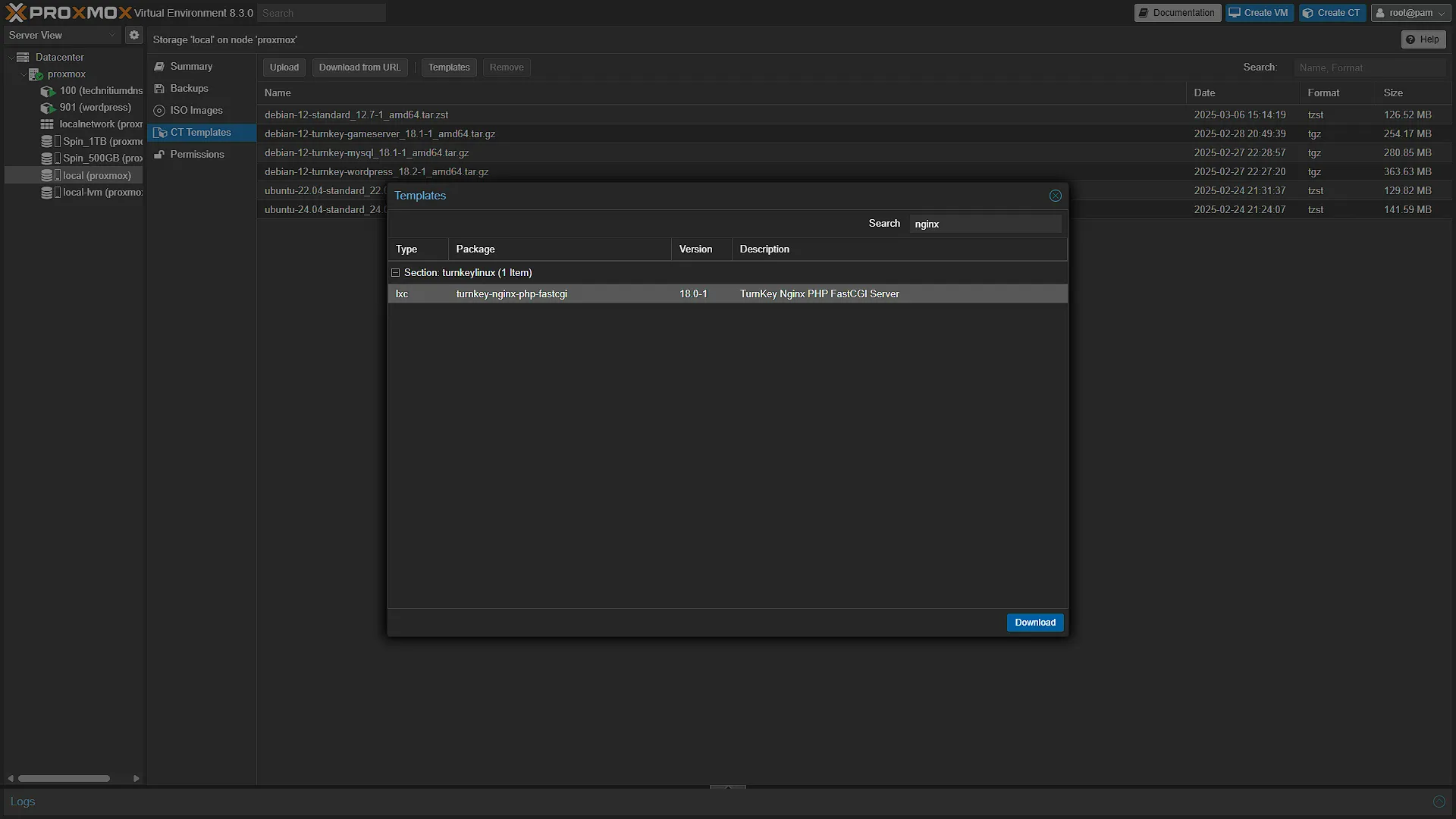The height and width of the screenshot is (819, 1456).
Task: Click Download from URL button
Action: 360,67
